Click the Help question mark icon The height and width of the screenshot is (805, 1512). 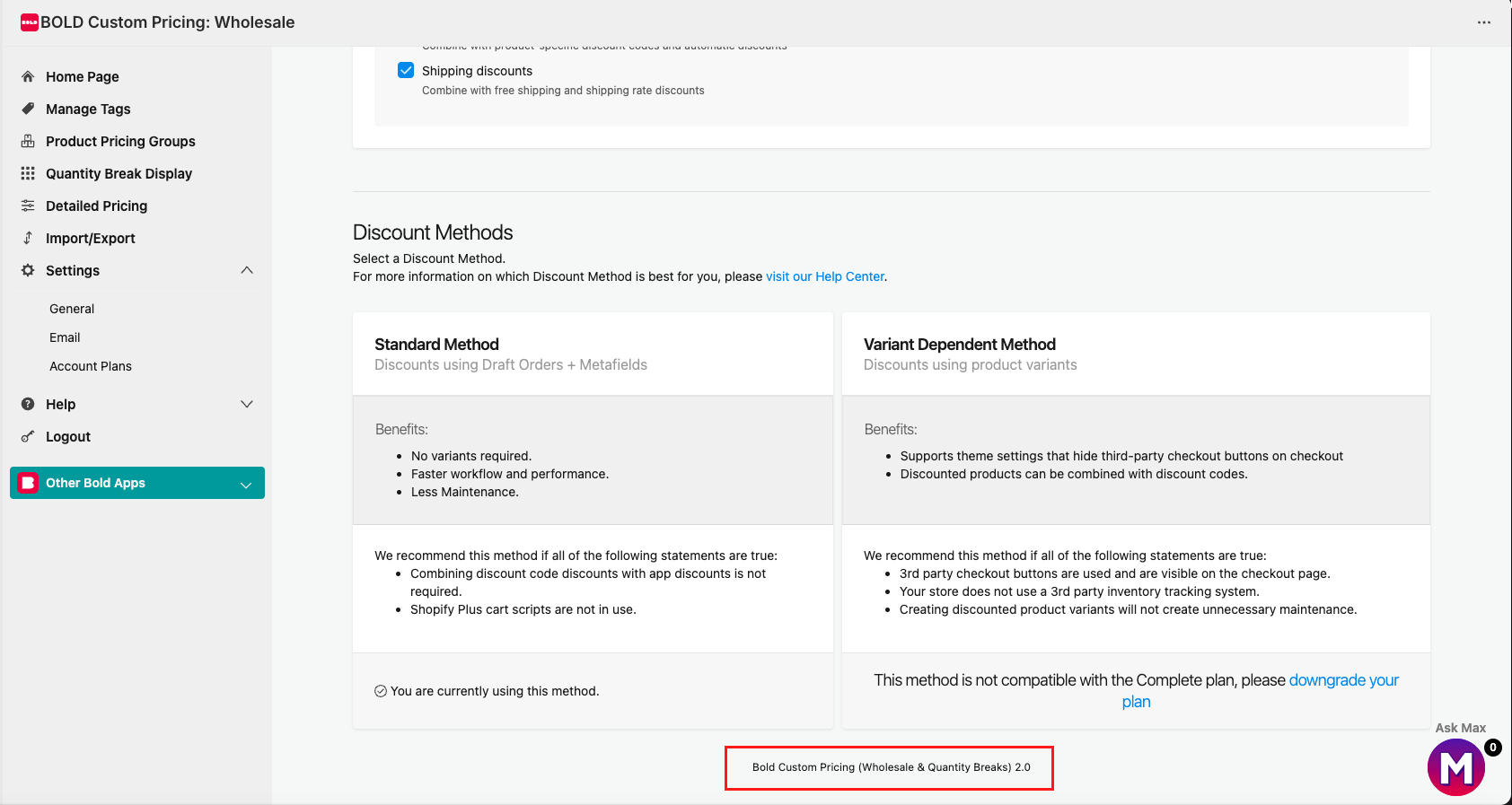pyautogui.click(x=28, y=404)
